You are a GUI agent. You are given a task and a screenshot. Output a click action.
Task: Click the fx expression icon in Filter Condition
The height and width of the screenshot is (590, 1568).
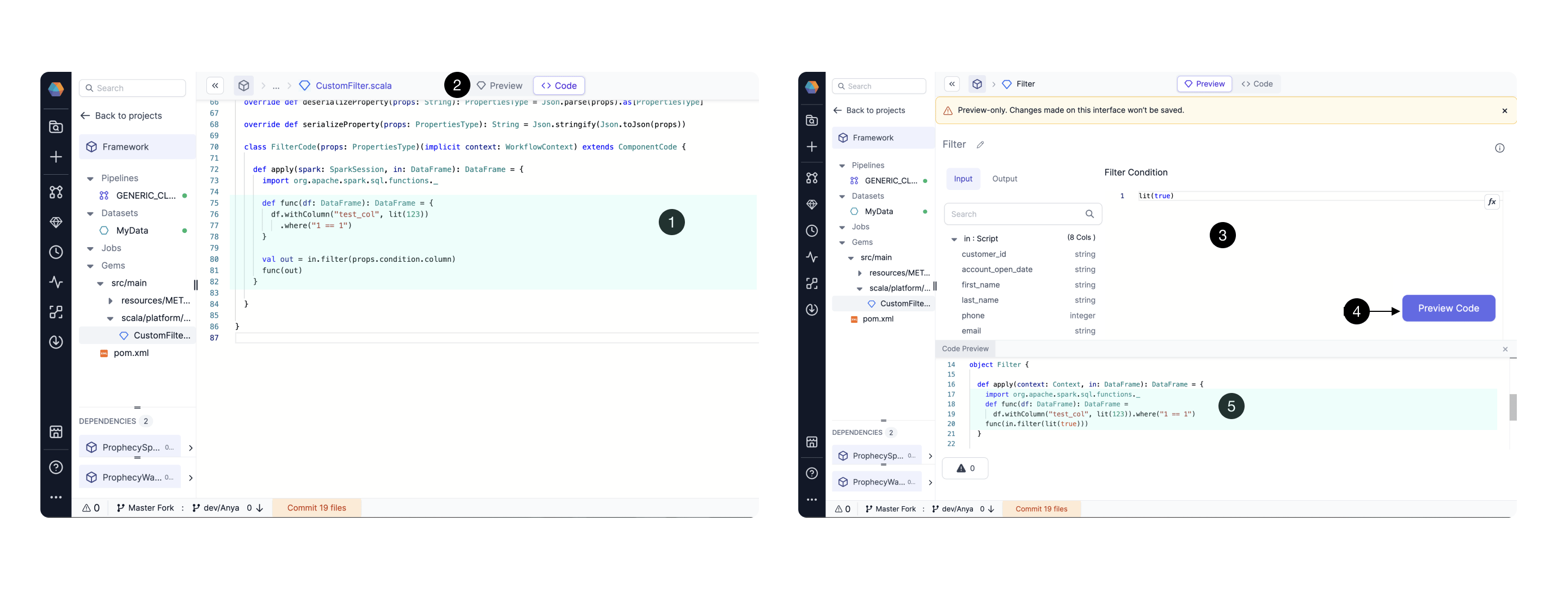tap(1491, 202)
